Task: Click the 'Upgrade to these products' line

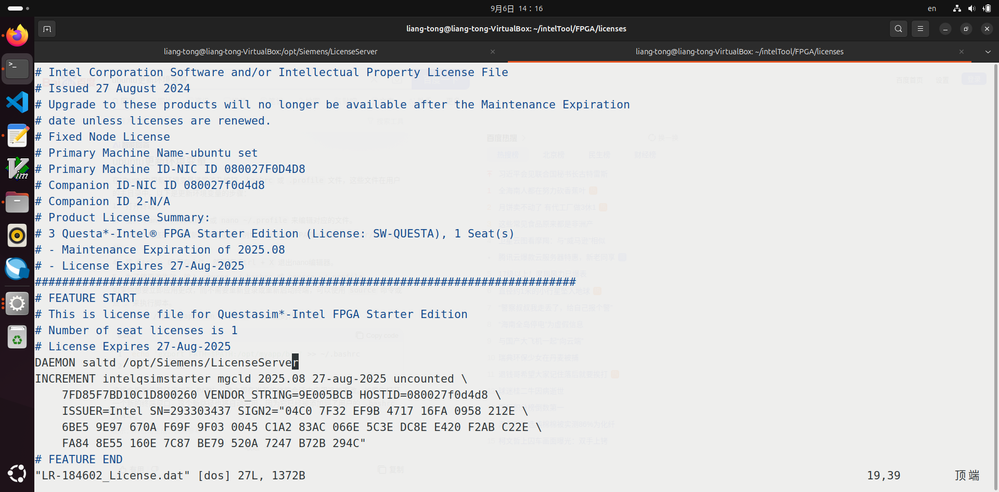Action: tap(332, 105)
